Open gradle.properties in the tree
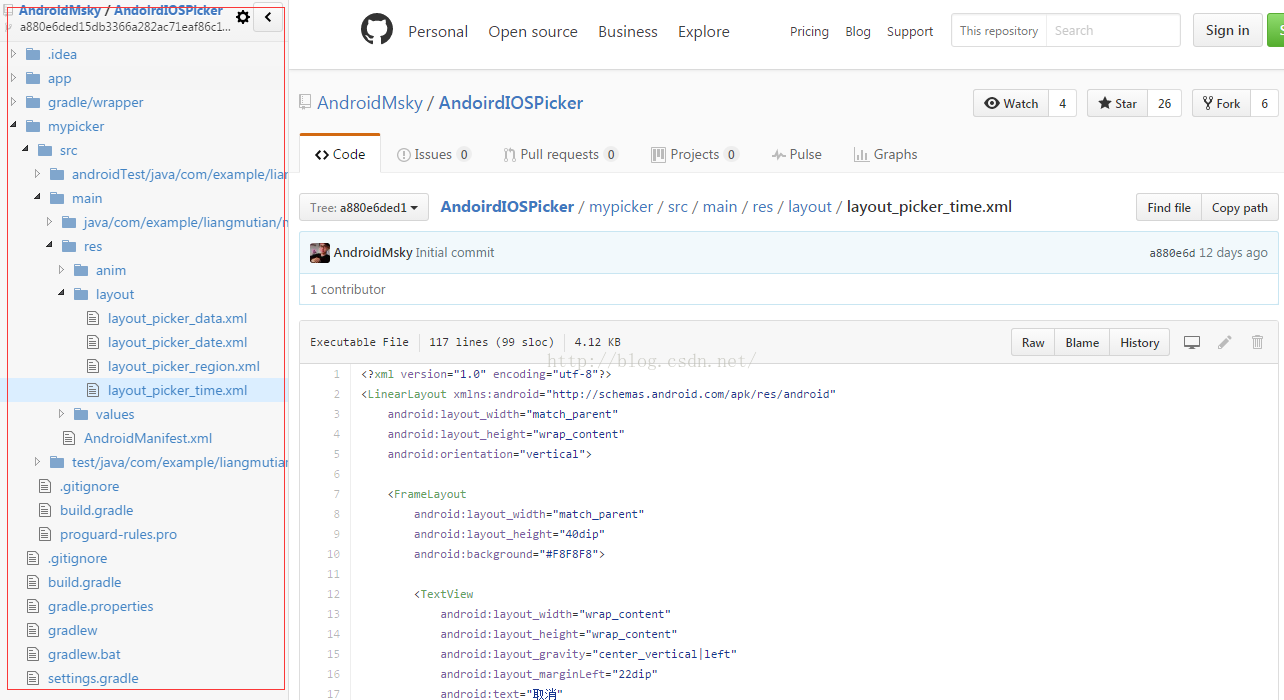 (x=101, y=606)
